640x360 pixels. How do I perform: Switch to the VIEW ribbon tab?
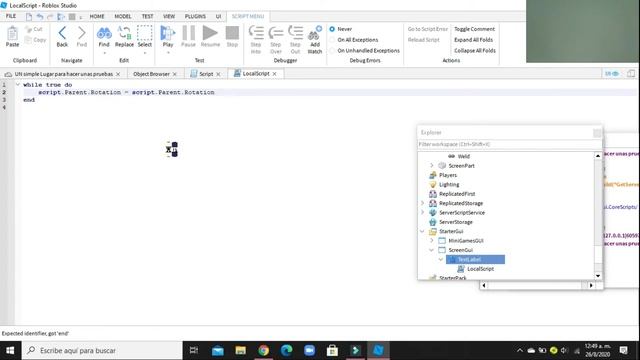point(169,16)
